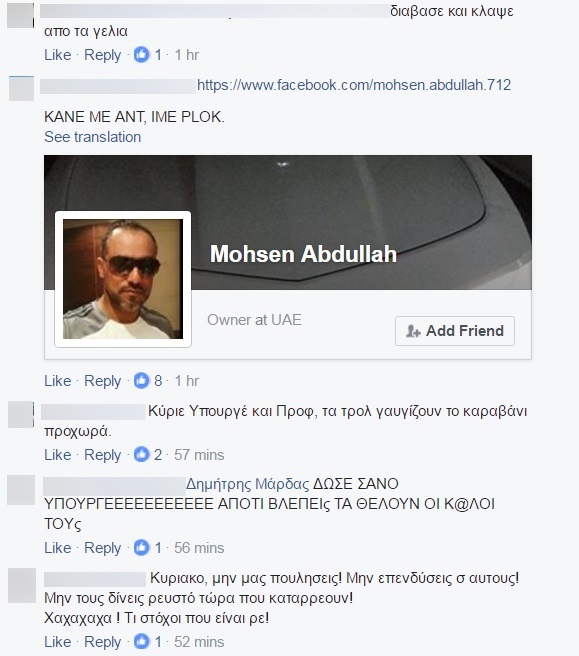
Task: Reply to the Mohsen Abdullah link comment
Action: (102, 381)
